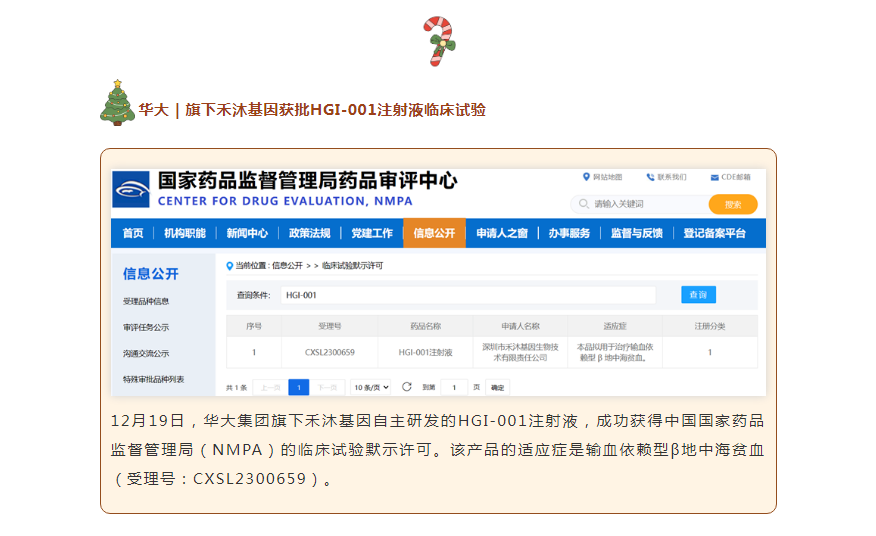
Task: Click the 到第 page number input
Action: (454, 387)
